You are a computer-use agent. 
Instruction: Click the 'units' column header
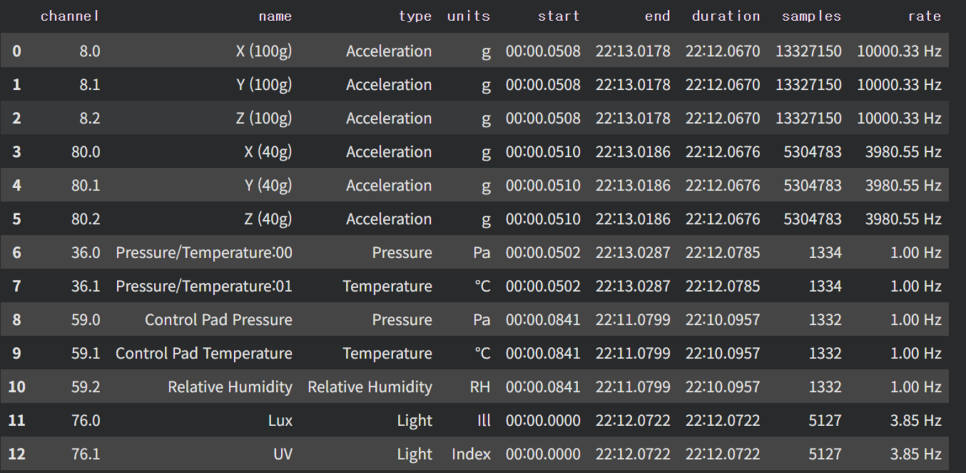[469, 16]
